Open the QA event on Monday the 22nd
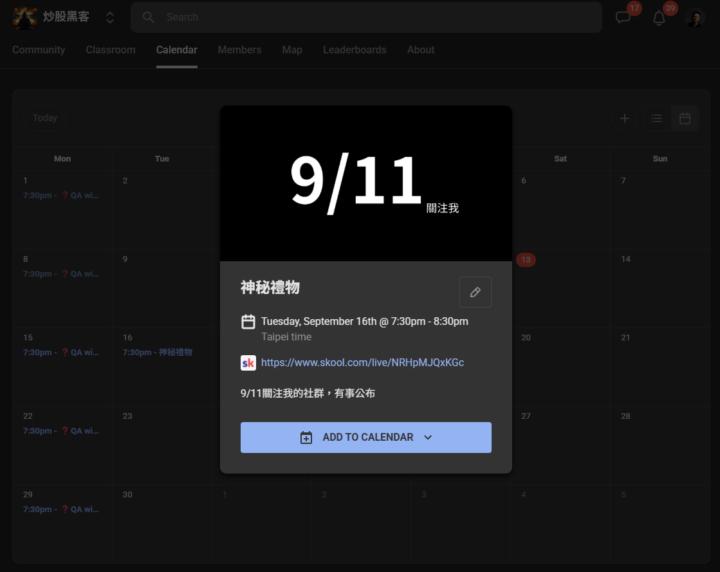The image size is (720, 572). [x=61, y=431]
